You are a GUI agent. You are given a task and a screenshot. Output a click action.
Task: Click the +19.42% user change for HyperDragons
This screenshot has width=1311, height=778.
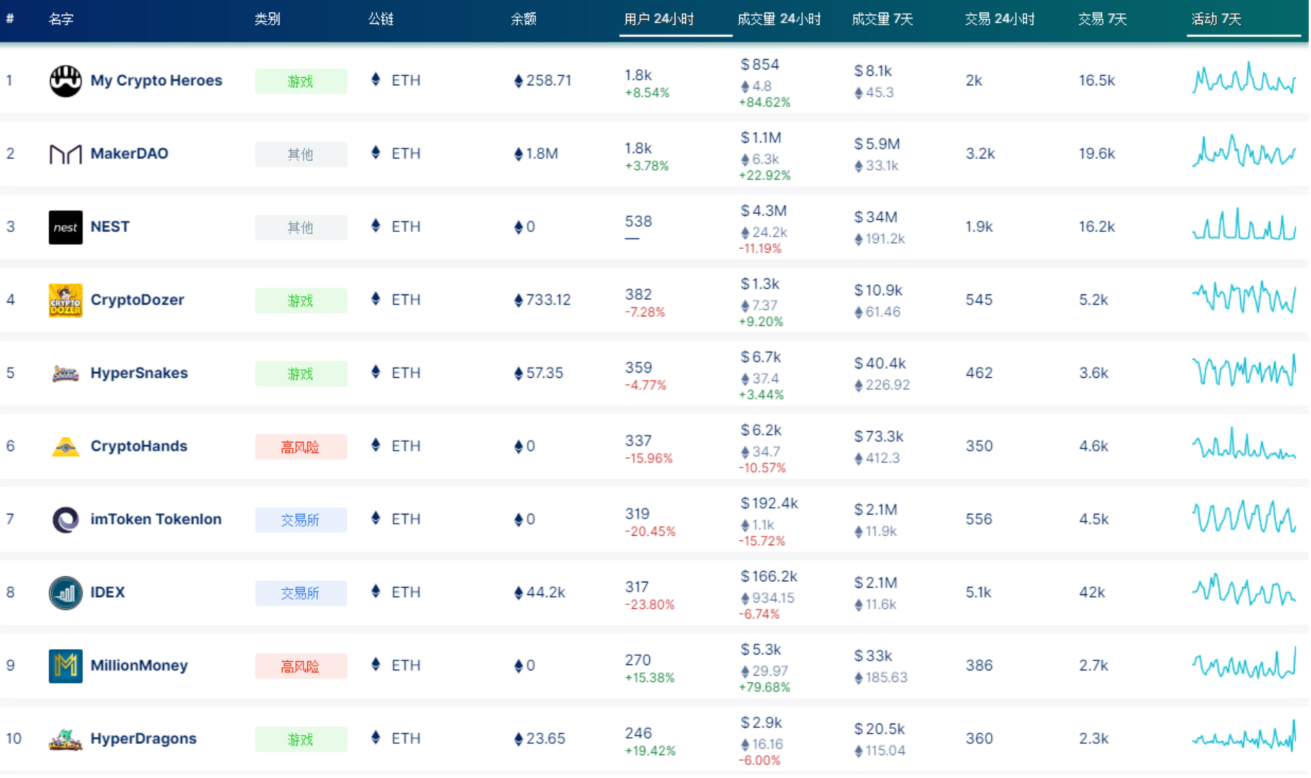pos(650,751)
